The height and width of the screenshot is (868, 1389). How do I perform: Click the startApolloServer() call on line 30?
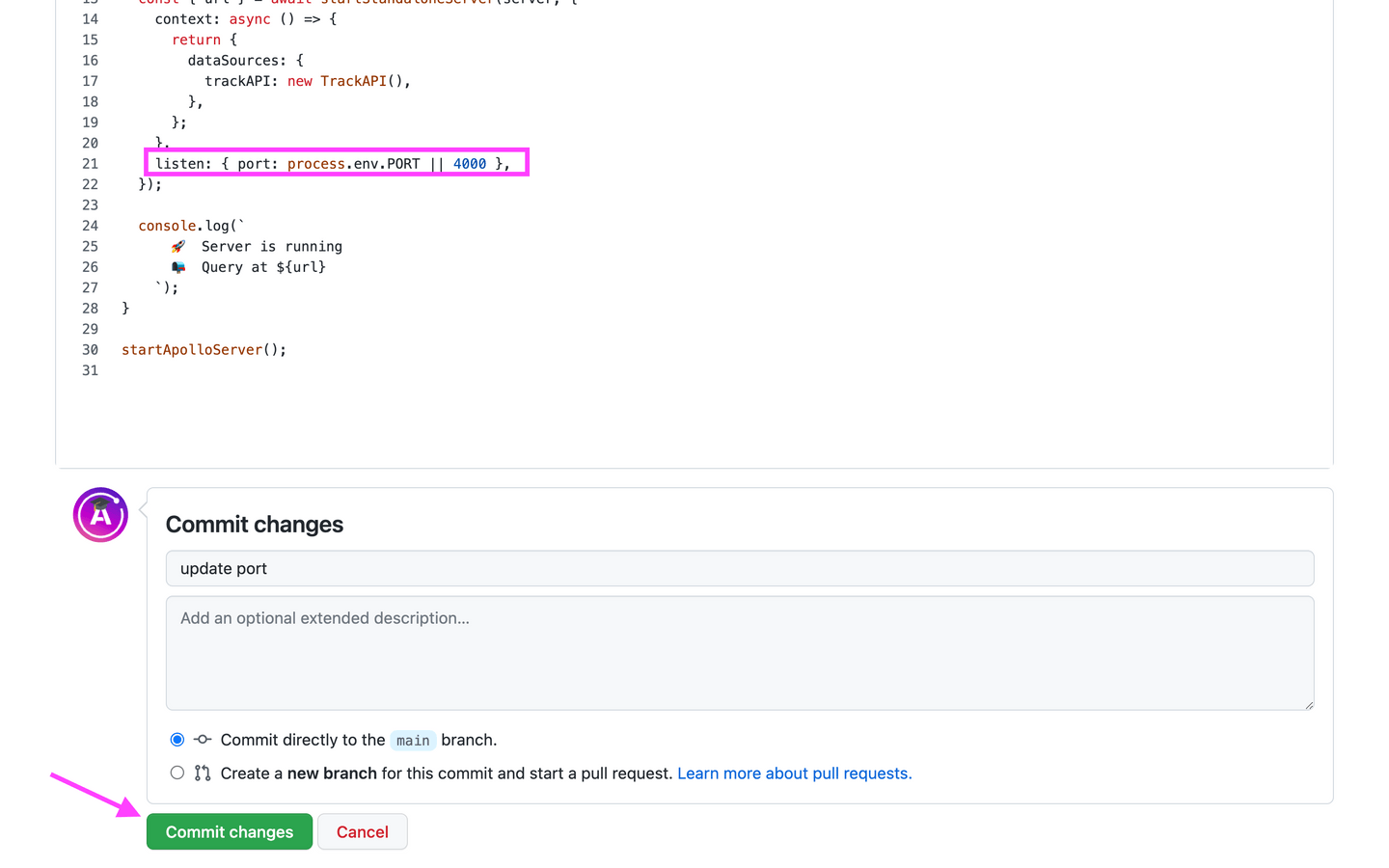[204, 350]
